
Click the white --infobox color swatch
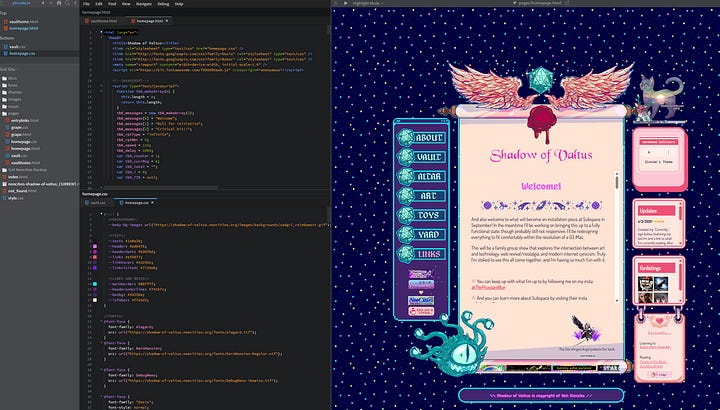pyautogui.click(x=95, y=300)
